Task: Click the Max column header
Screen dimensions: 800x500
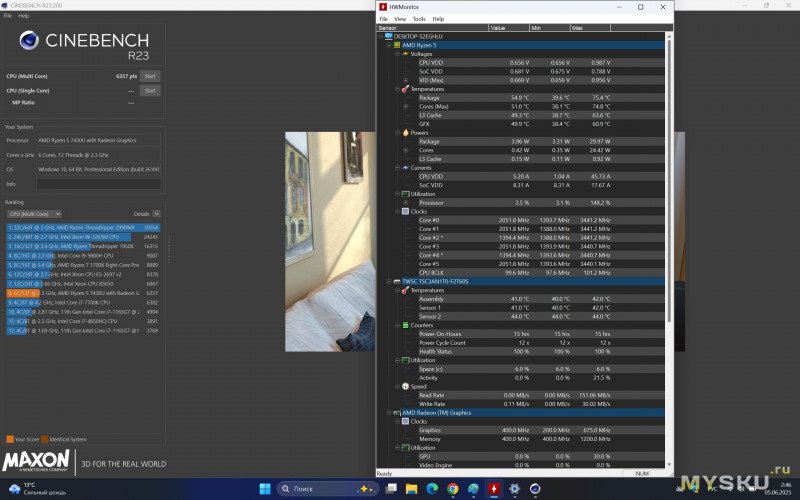Action: point(590,28)
